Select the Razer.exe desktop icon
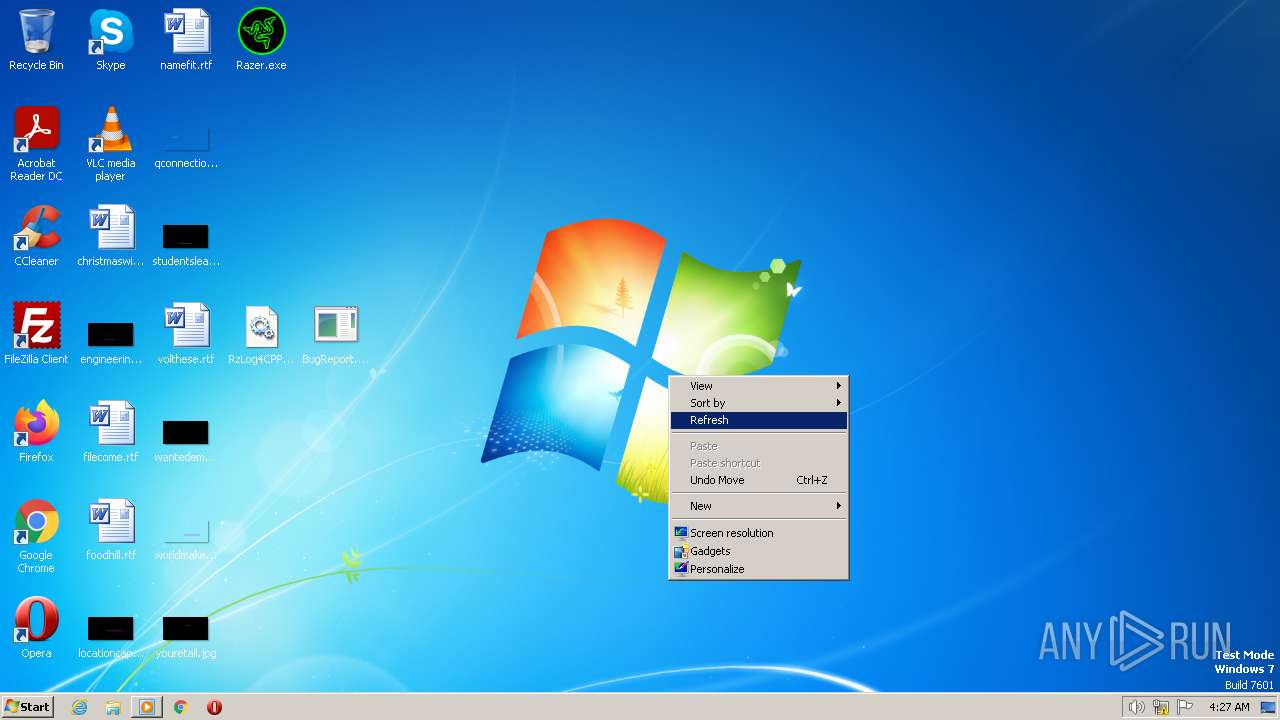The height and width of the screenshot is (720, 1280). [x=261, y=40]
